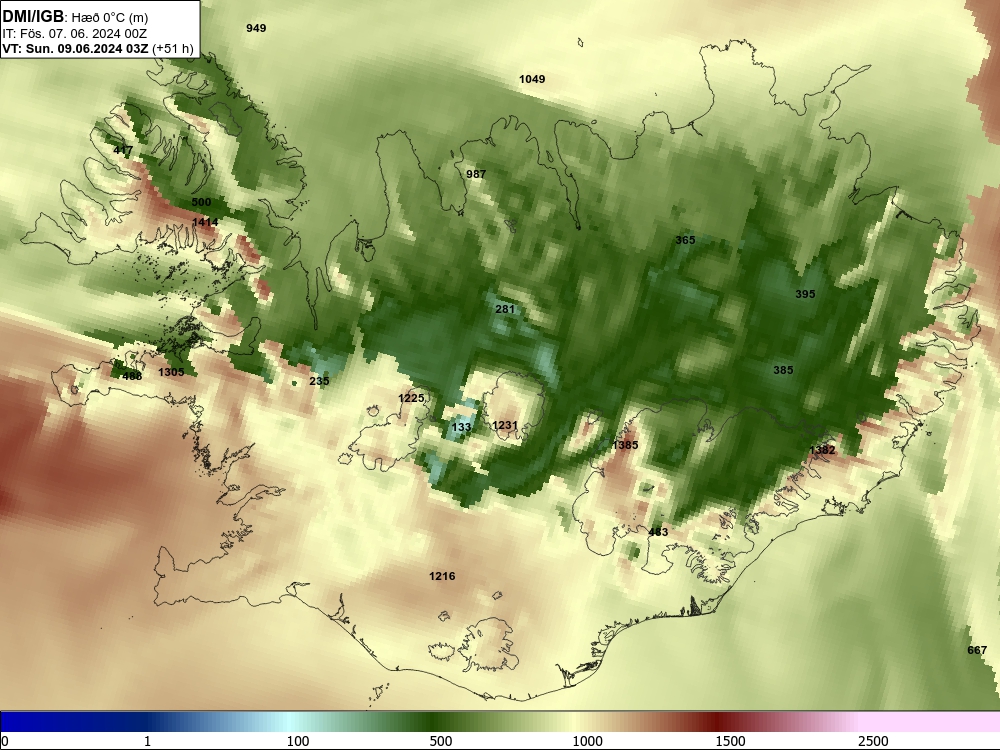1000x750 pixels.
Task: Click the map value label 1216
Action: click(x=442, y=577)
